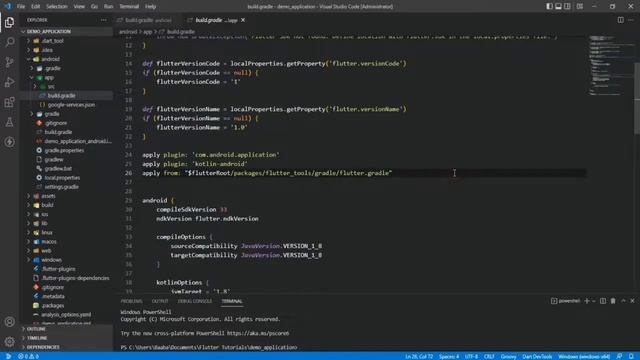Add a new terminal with plus
Viewport: 640px width, 360px height.
coord(587,301)
